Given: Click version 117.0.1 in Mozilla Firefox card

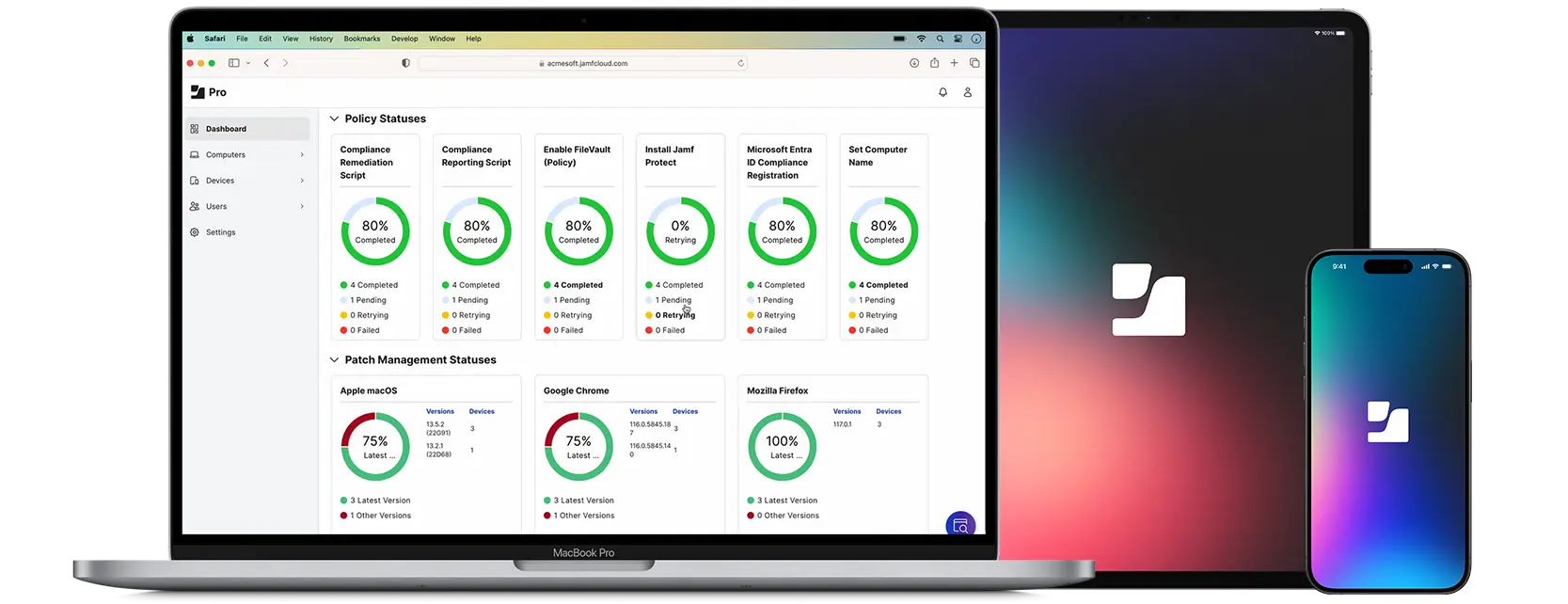Looking at the screenshot, I should (842, 424).
